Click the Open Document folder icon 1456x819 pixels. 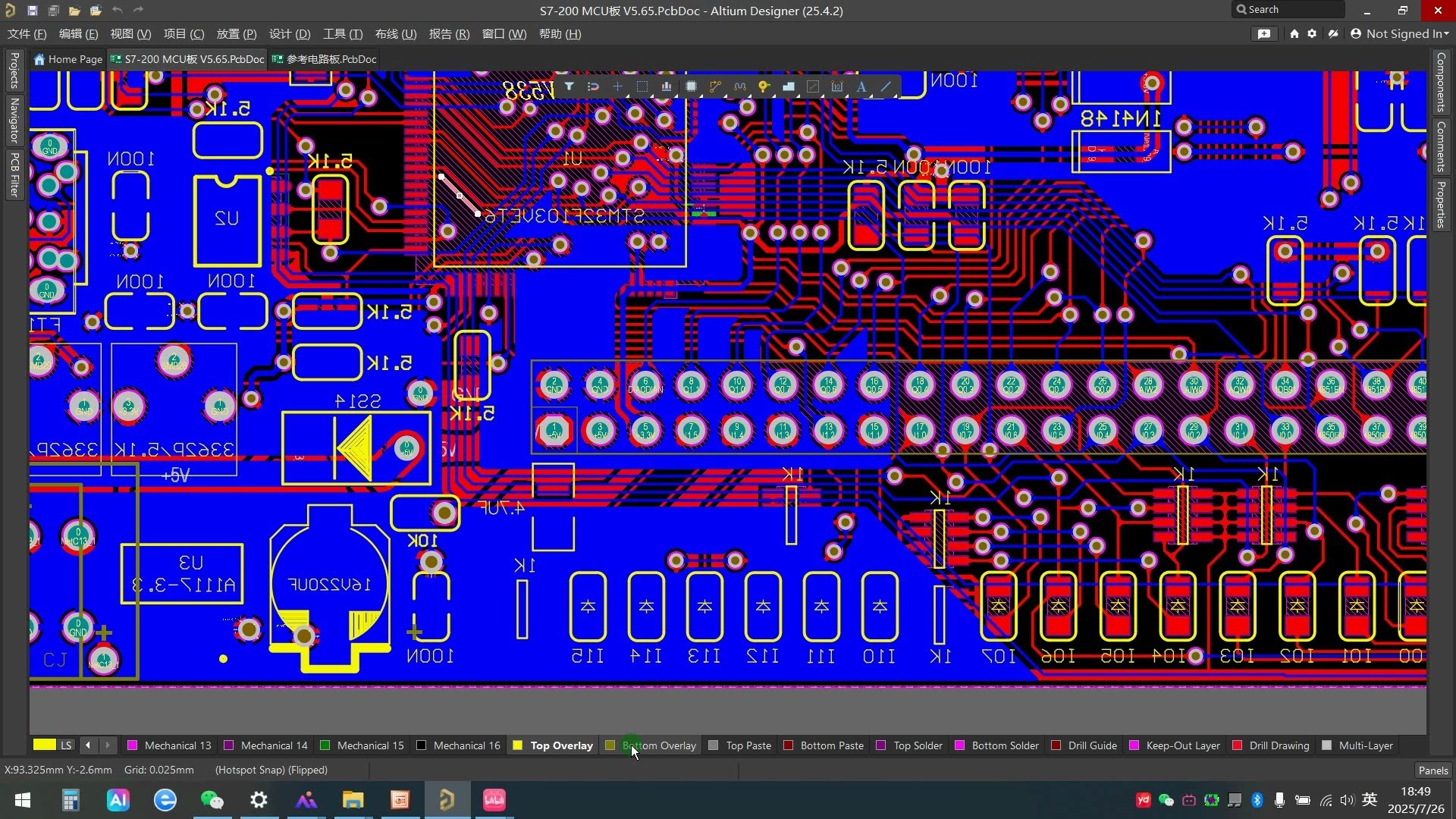(x=74, y=11)
